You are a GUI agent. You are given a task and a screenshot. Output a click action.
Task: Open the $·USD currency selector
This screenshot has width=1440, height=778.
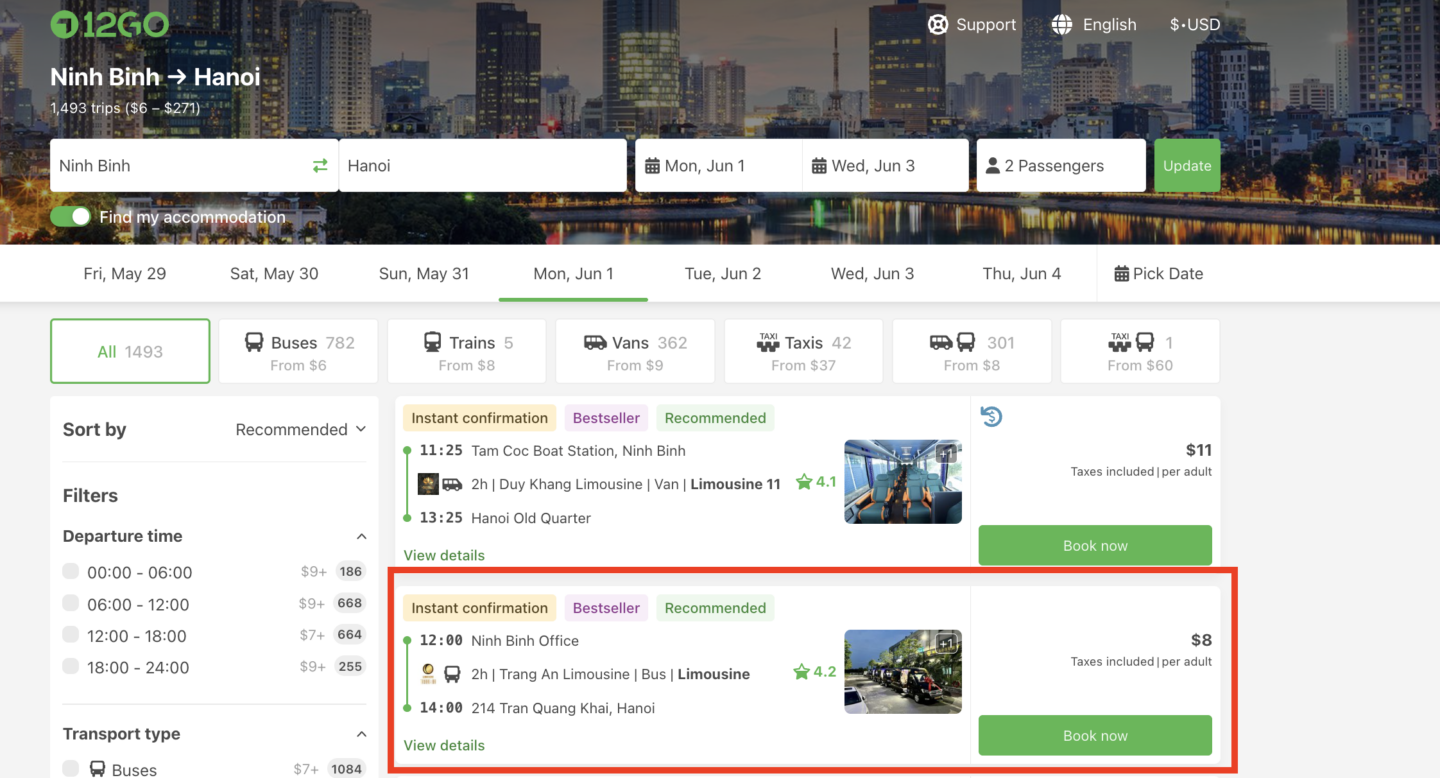(x=1195, y=25)
